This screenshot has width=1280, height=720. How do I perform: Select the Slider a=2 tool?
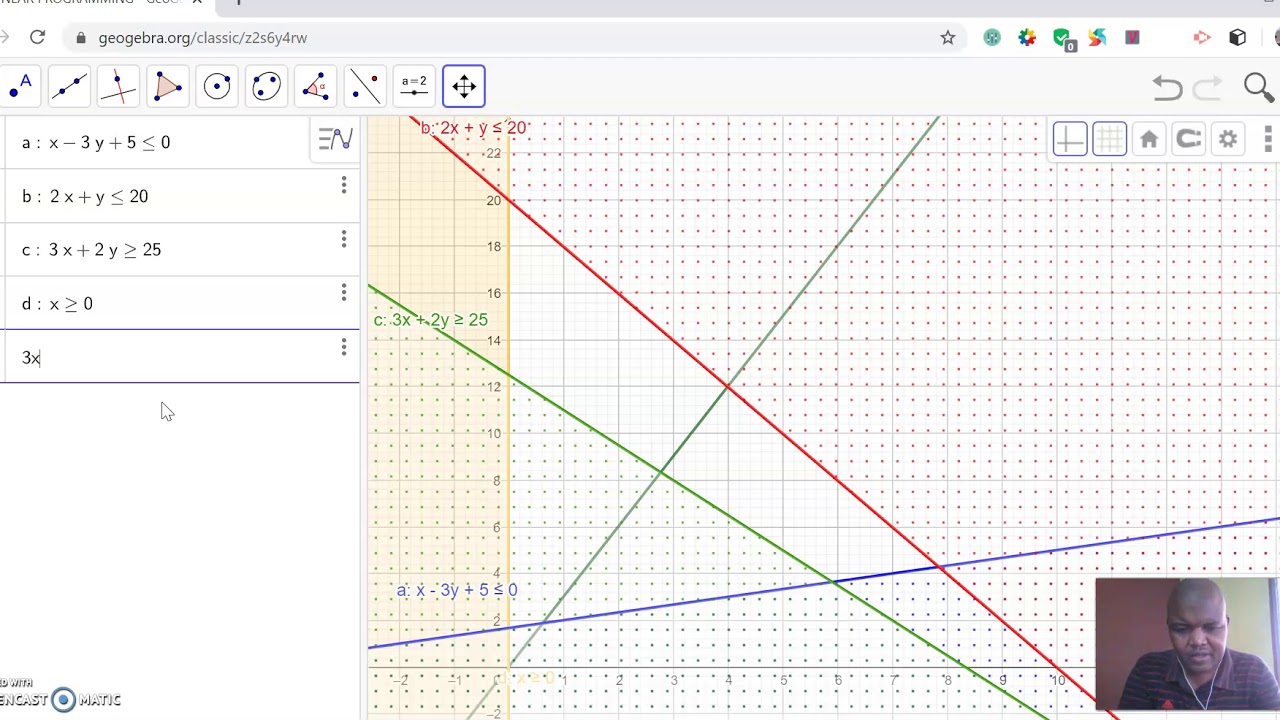[x=414, y=87]
